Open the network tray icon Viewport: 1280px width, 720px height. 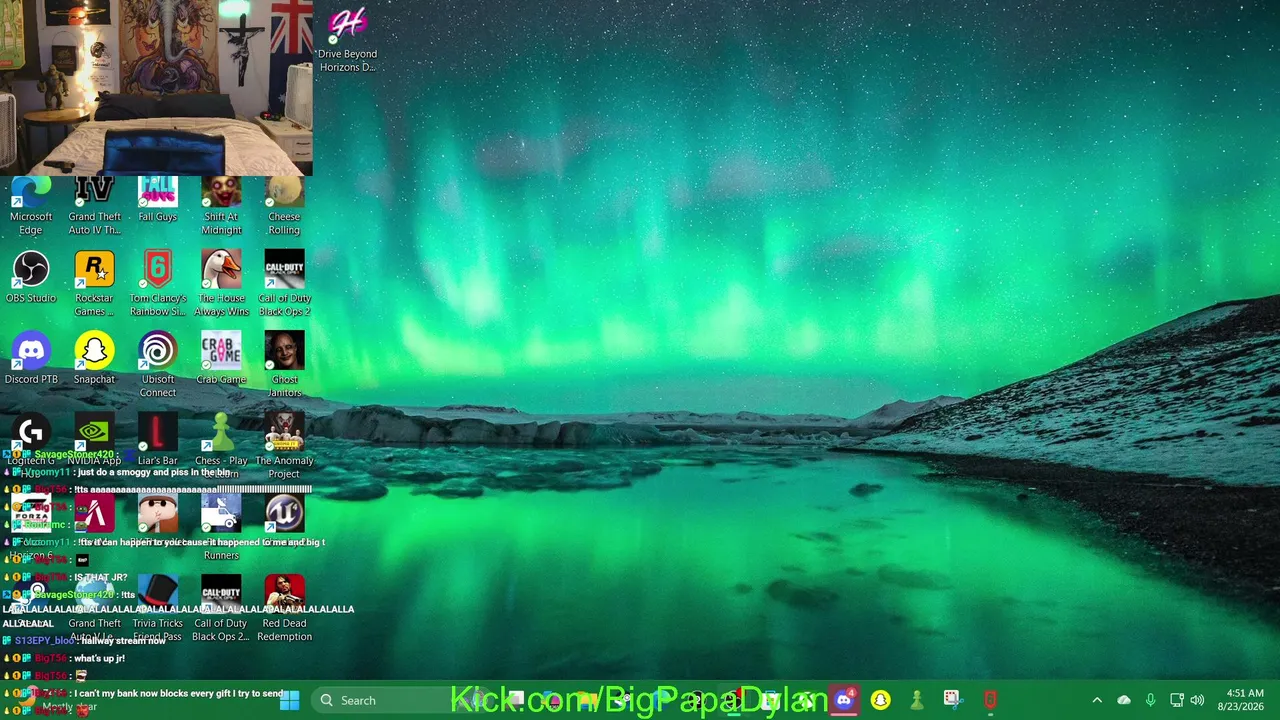[1177, 700]
